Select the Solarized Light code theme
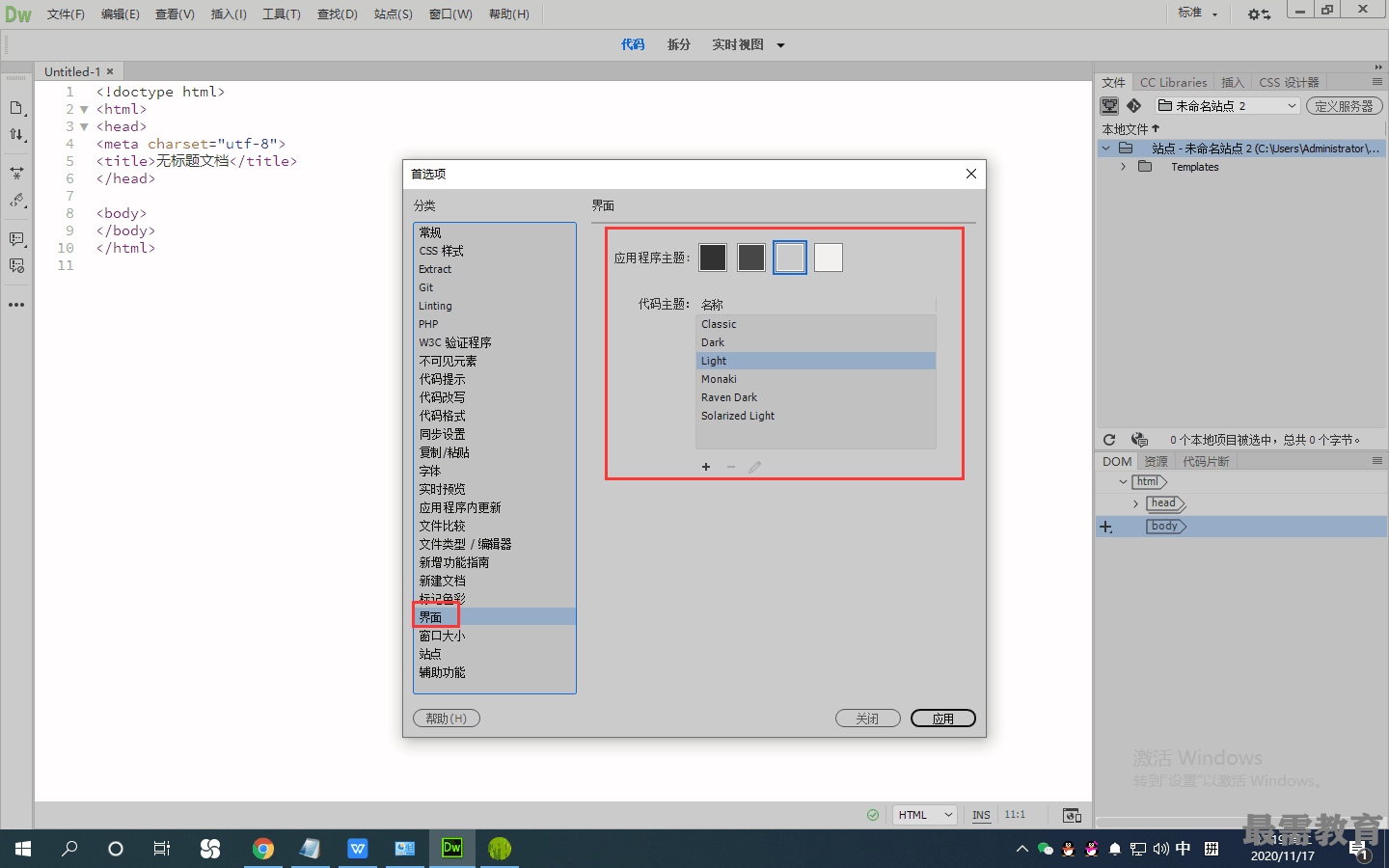 coord(816,416)
